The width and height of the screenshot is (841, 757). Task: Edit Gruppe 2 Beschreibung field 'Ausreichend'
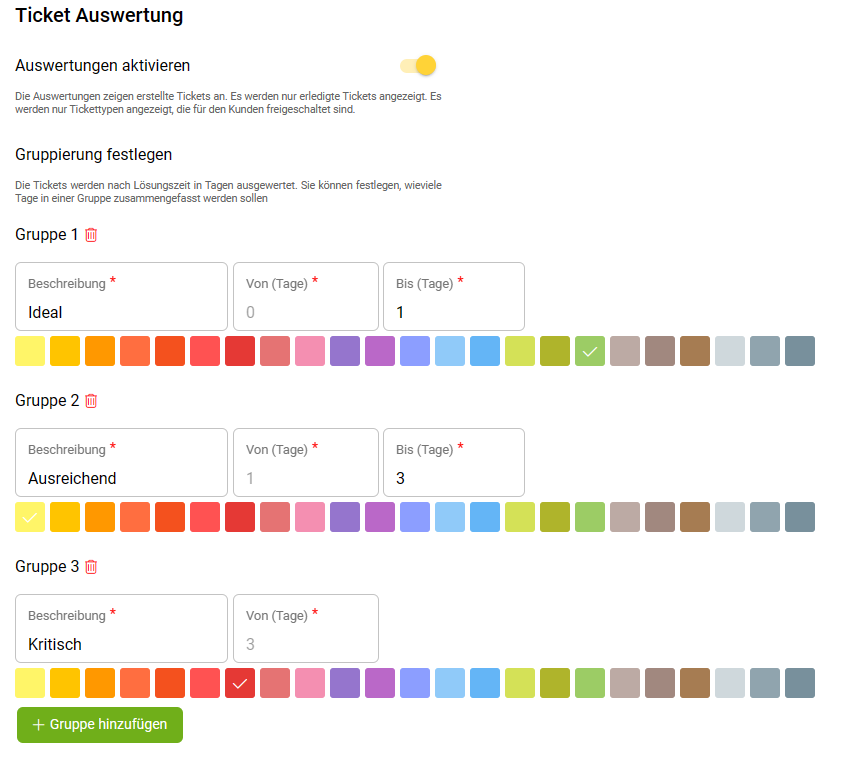tap(121, 478)
